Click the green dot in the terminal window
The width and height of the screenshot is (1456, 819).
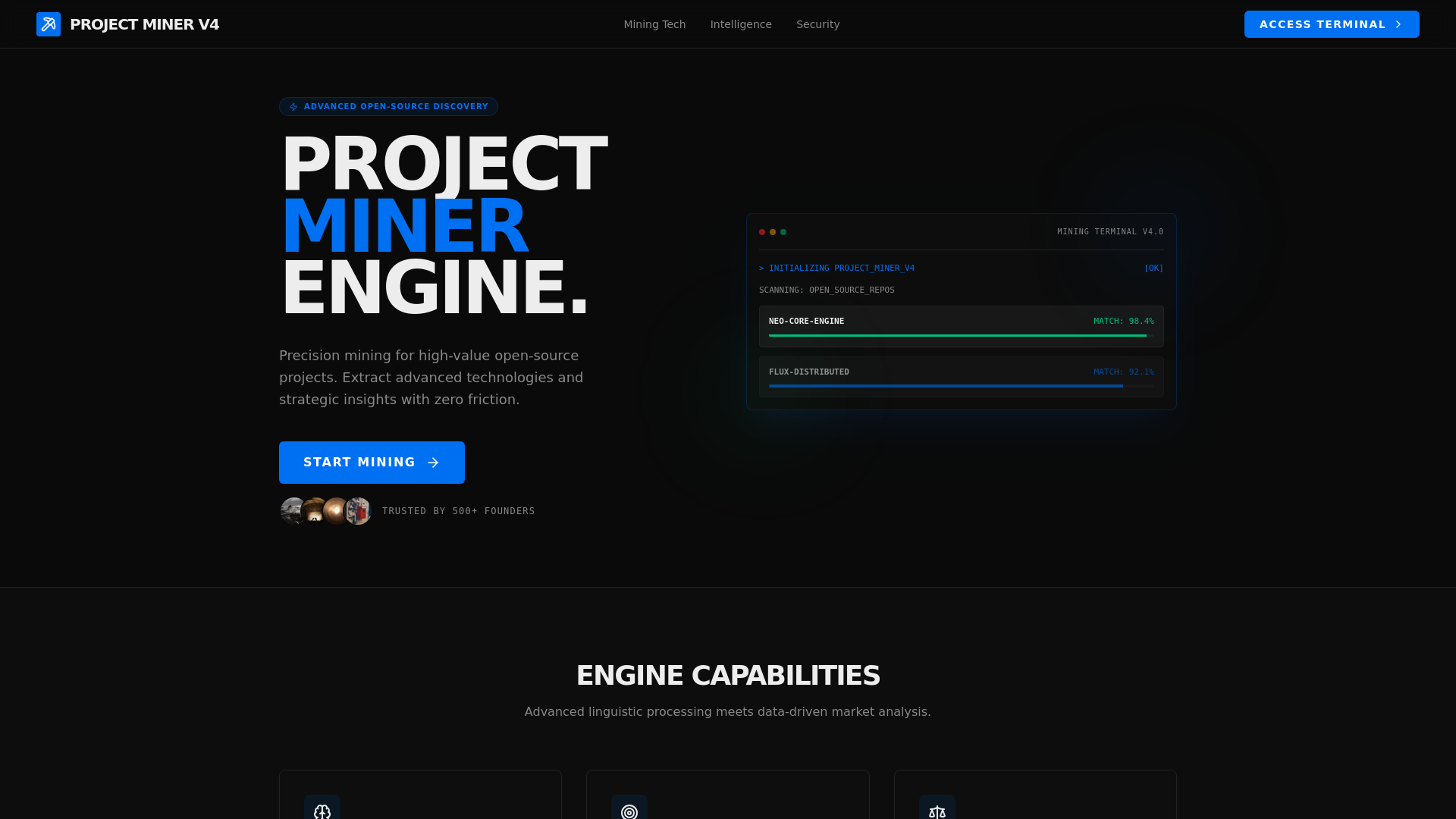click(x=783, y=232)
